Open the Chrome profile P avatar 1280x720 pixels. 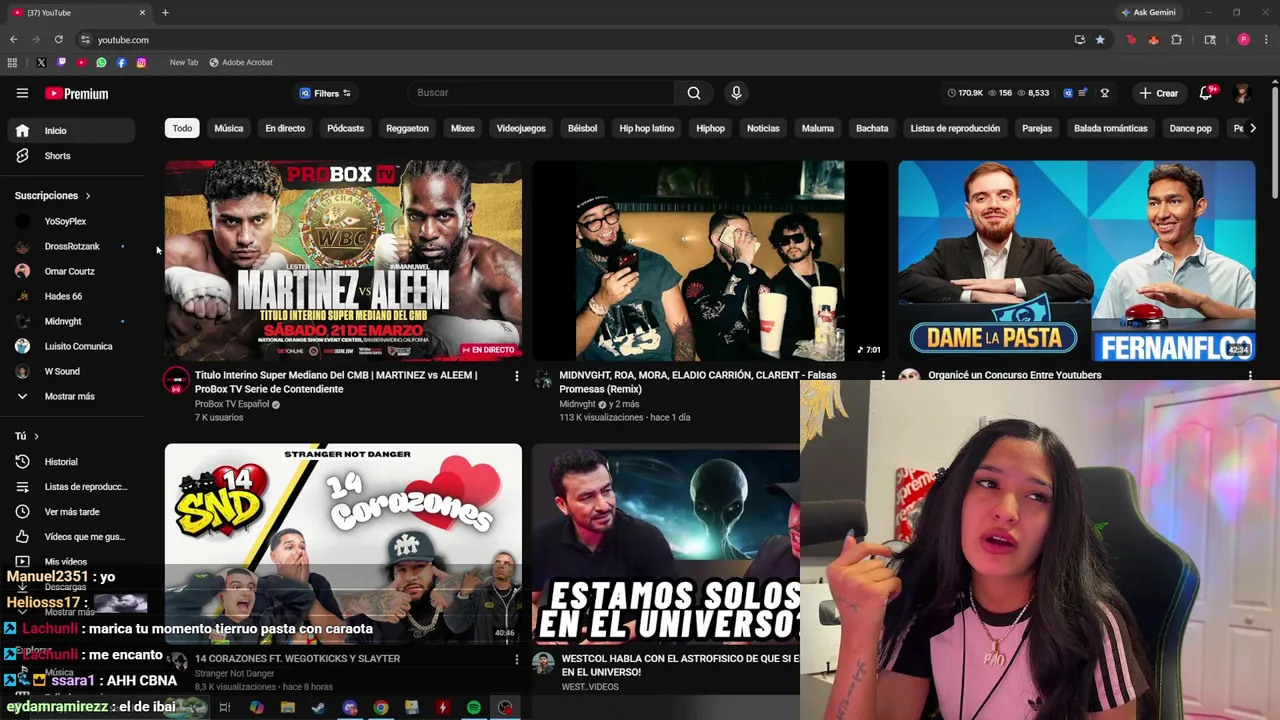pyautogui.click(x=1244, y=40)
